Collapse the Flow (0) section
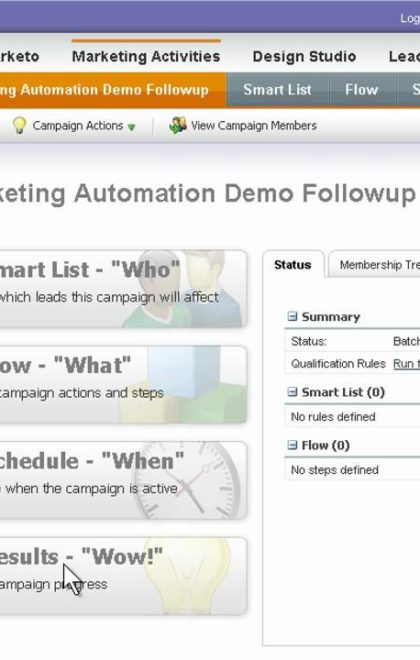 292,445
